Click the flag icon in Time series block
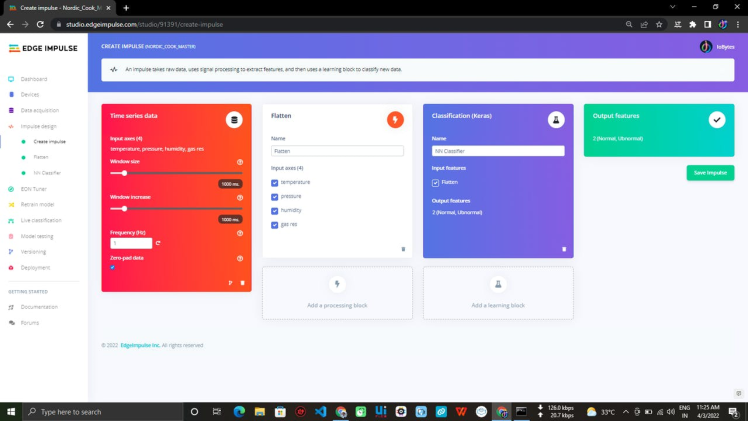Viewport: 748px width, 421px height. click(230, 283)
